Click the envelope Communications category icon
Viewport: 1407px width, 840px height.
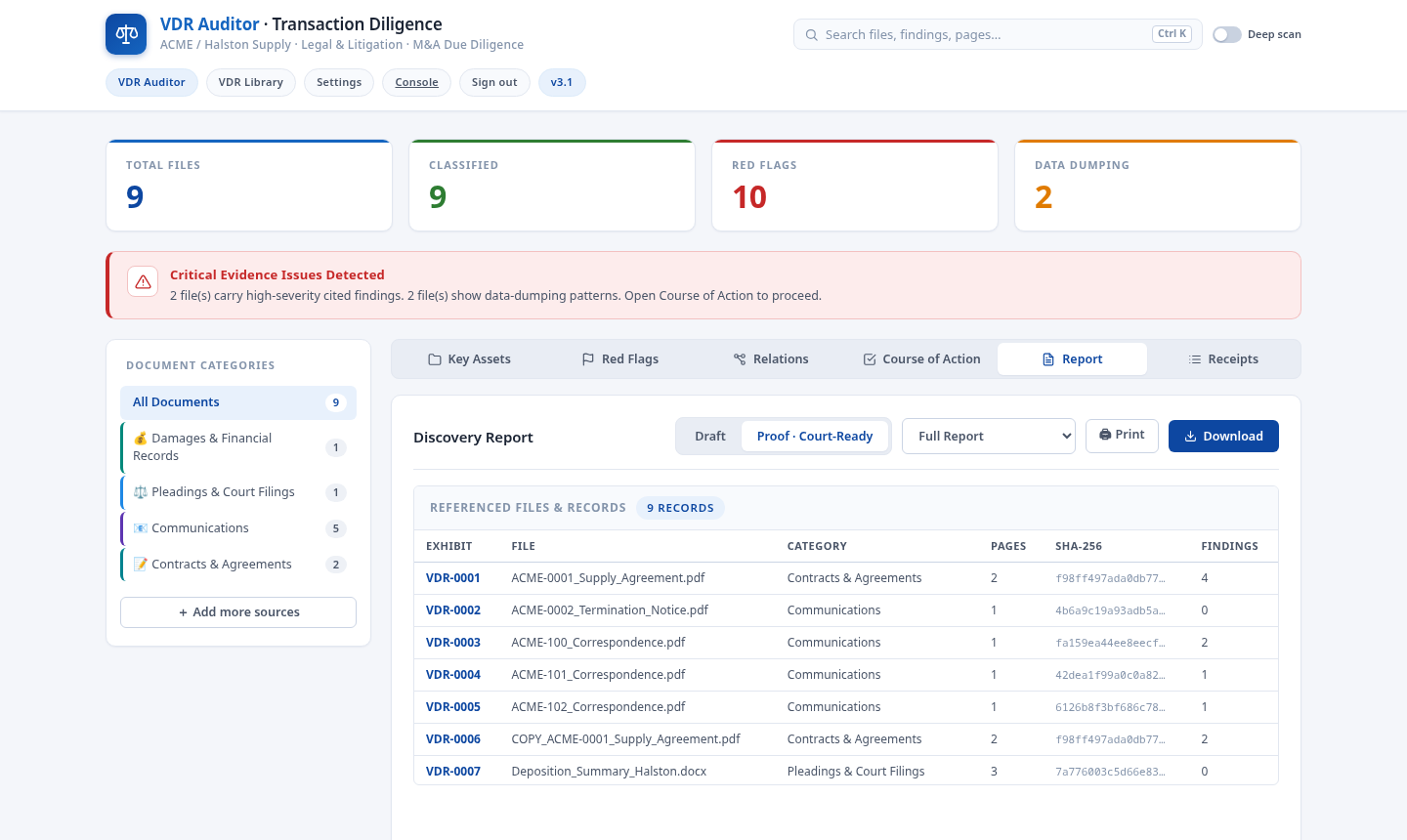[x=141, y=528]
